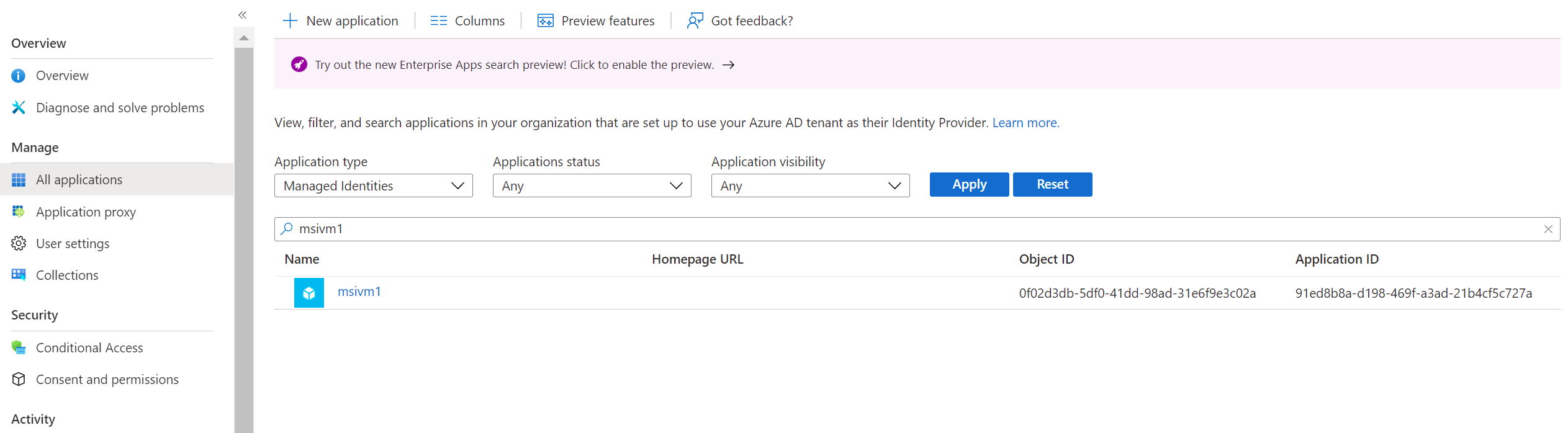Open the Columns chooser icon
This screenshot has width=1568, height=433.
[438, 21]
